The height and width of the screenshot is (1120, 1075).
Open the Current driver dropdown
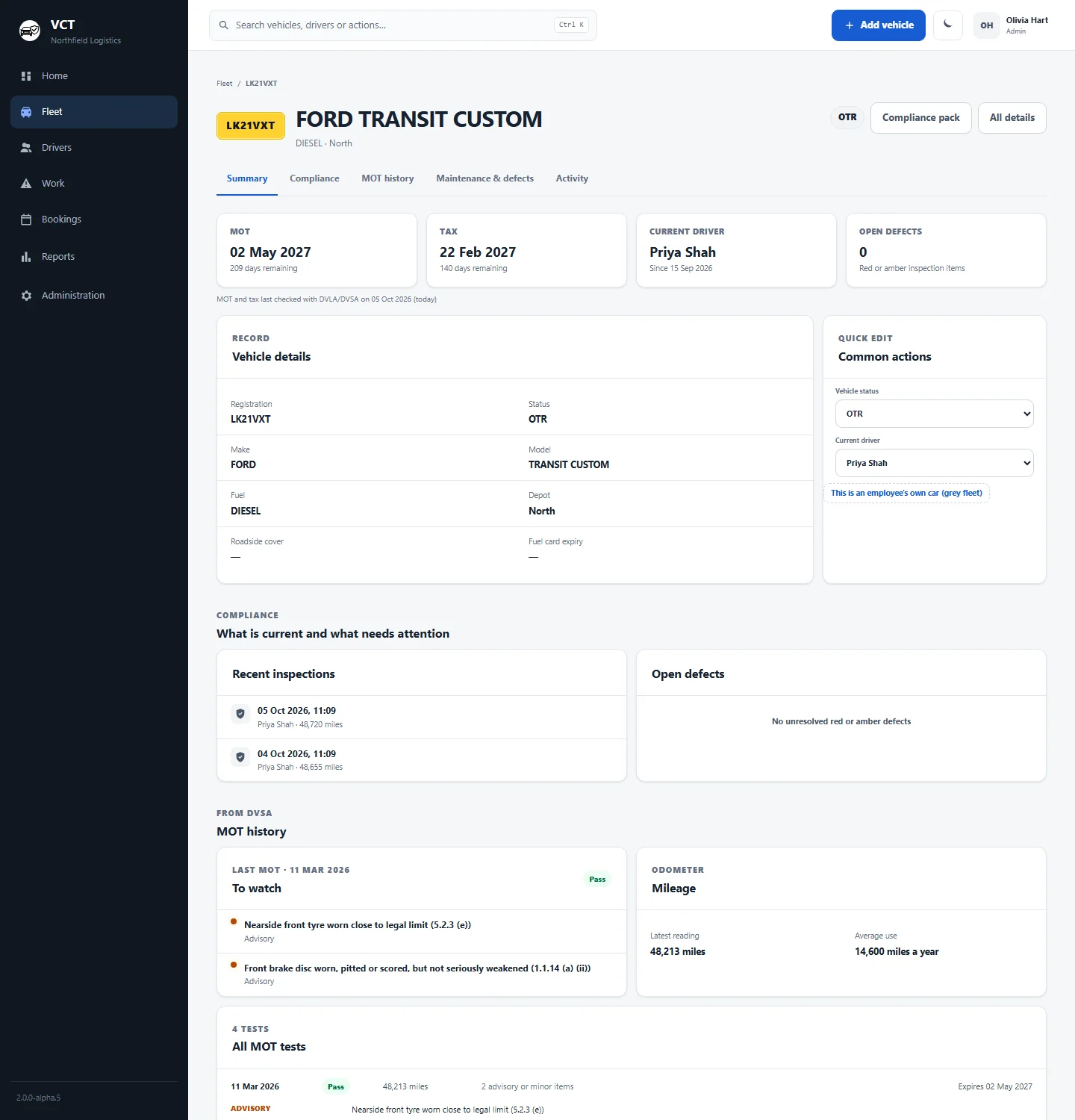[x=935, y=463]
